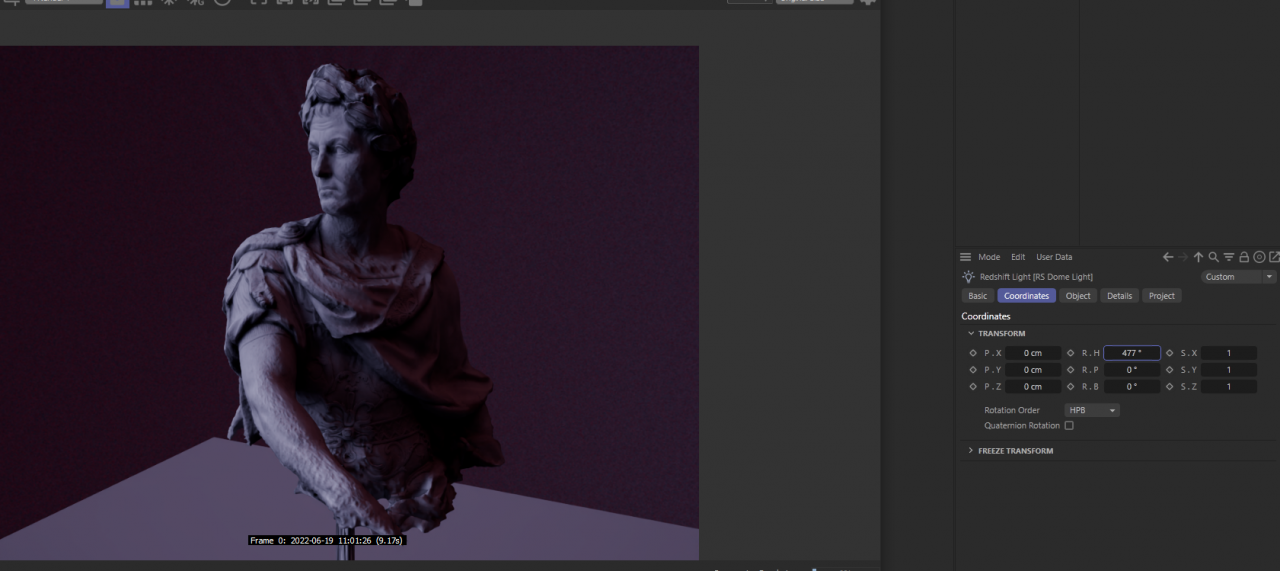1280x571 pixels.
Task: Open the Custom layout dropdown
Action: (1239, 277)
